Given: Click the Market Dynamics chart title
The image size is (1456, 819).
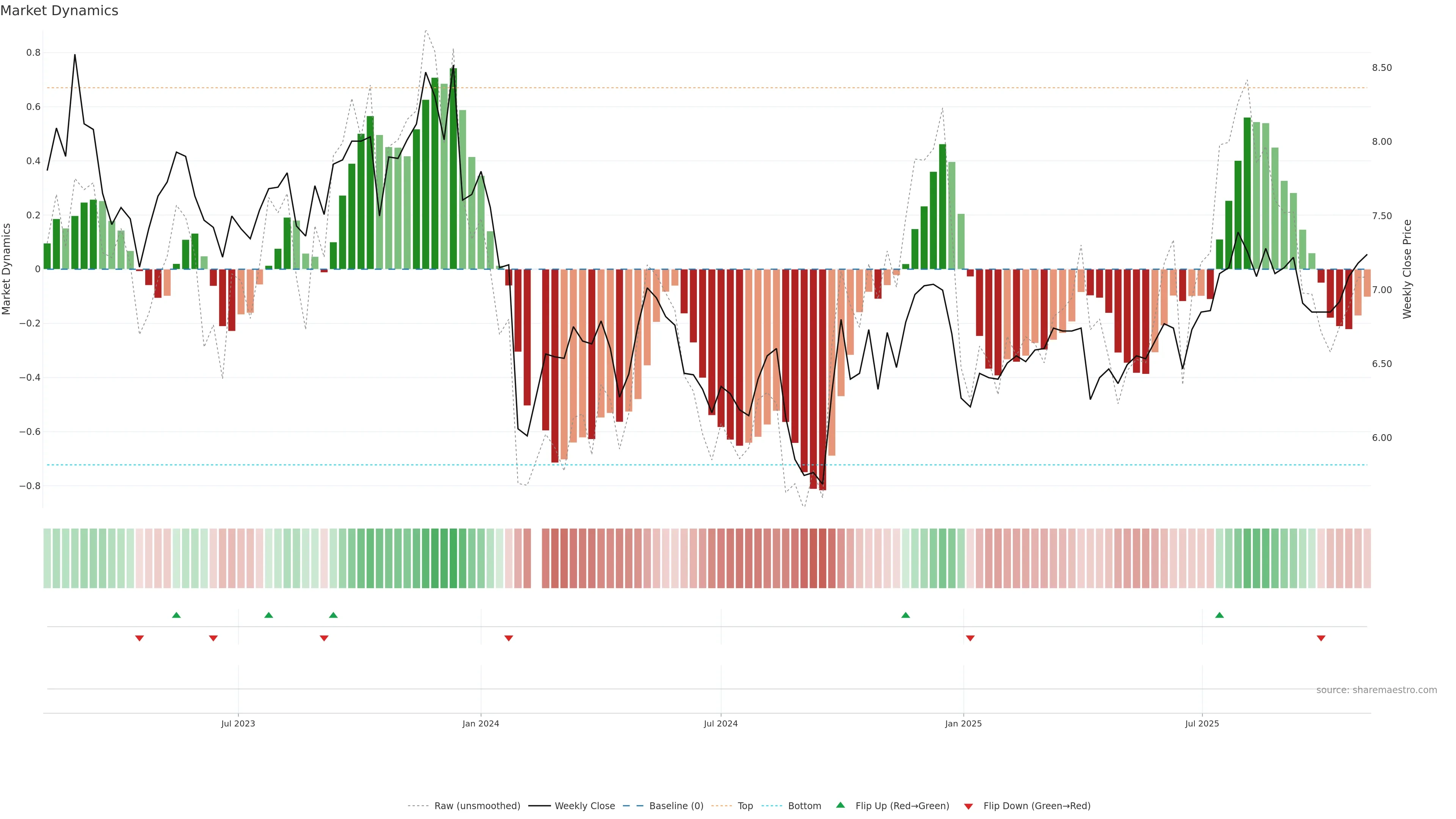Looking at the screenshot, I should (60, 11).
